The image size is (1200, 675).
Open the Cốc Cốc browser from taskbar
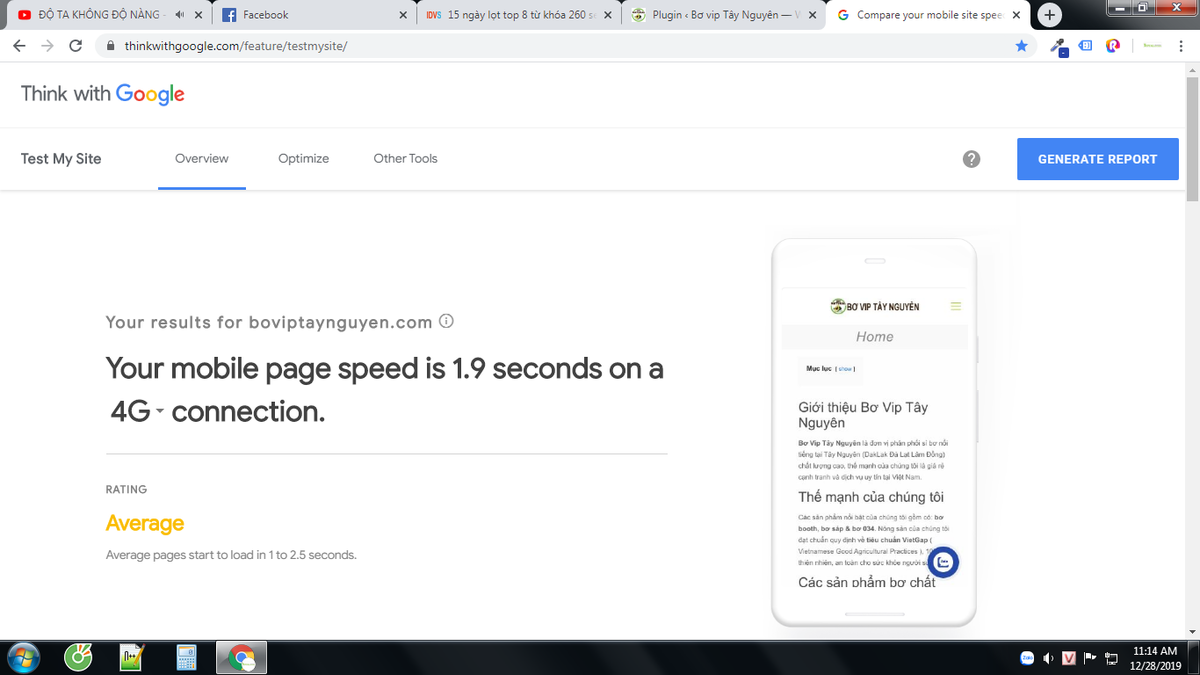pyautogui.click(x=78, y=657)
